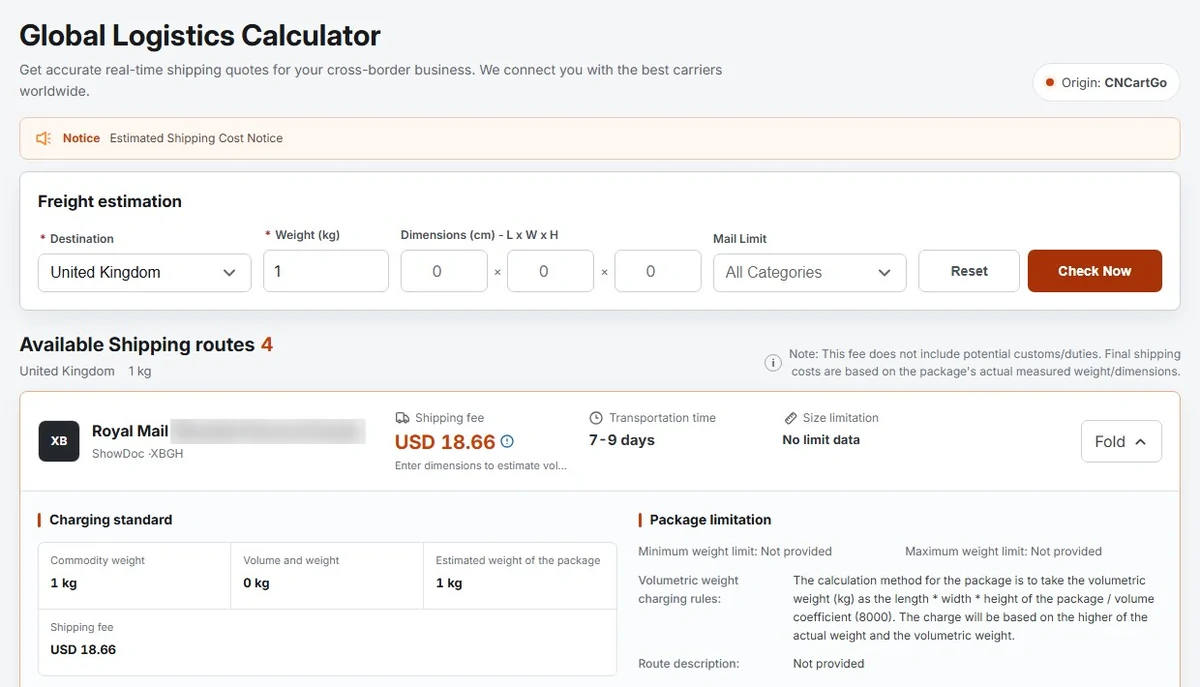
Task: Click the Estimated weight of the package cell
Action: (520, 575)
